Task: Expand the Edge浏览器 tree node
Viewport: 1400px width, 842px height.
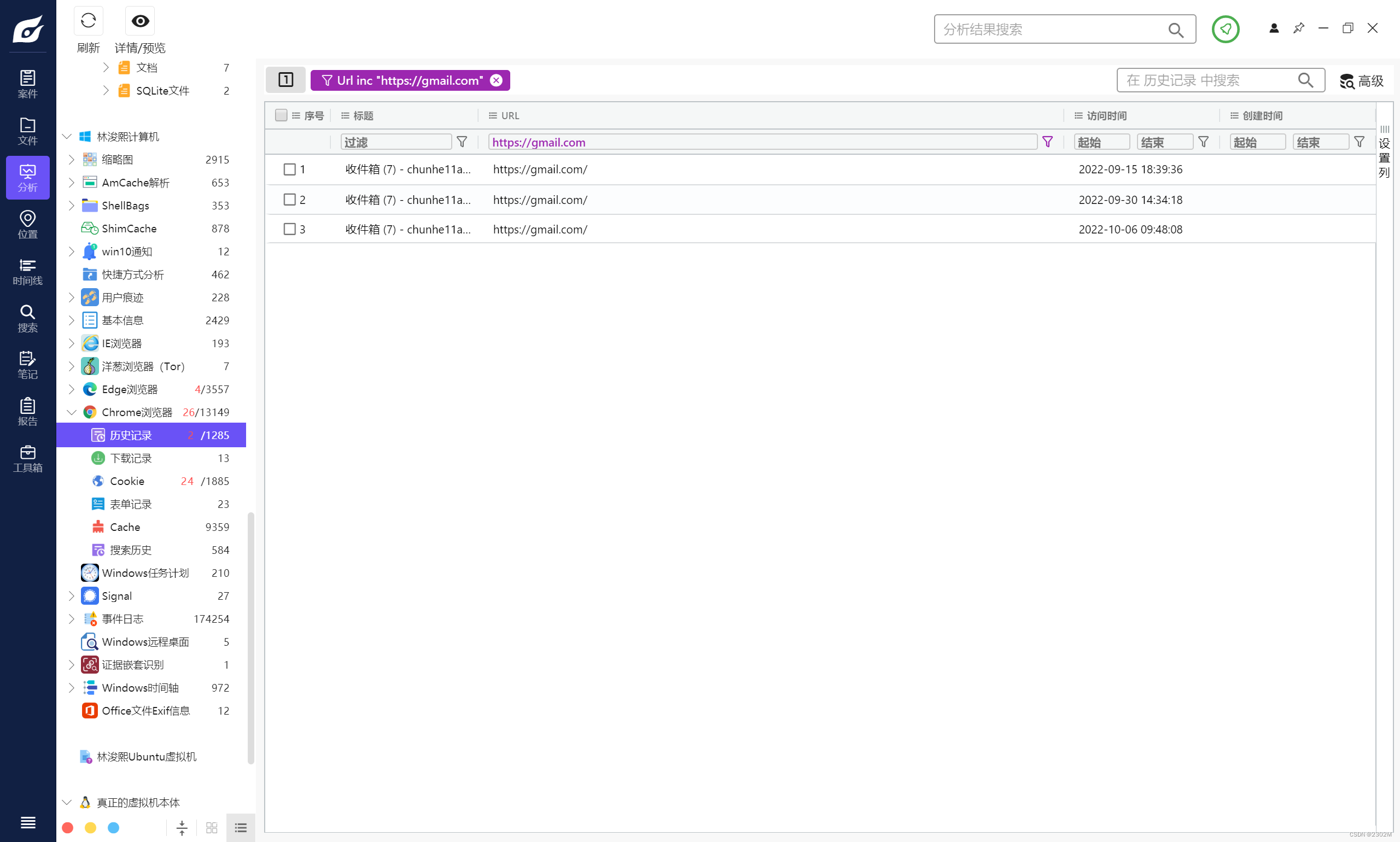Action: (x=72, y=389)
